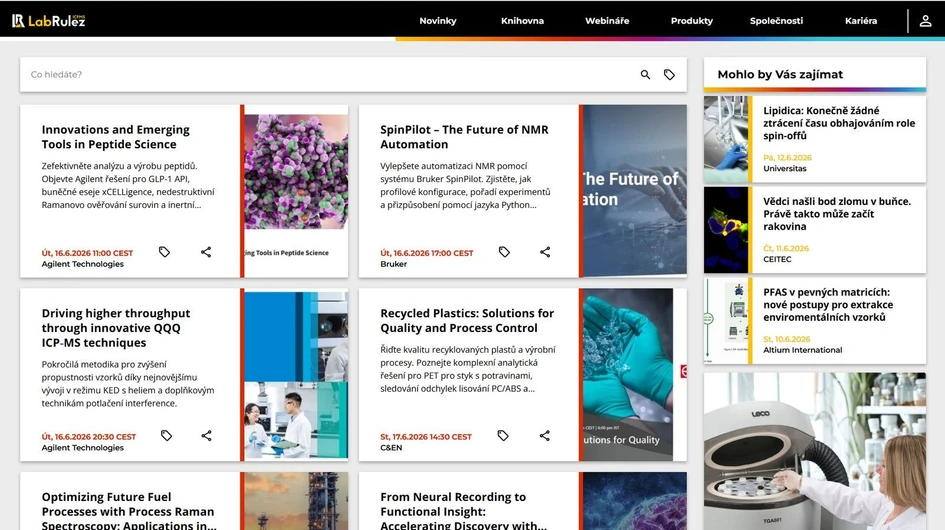
Task: Click the lab scientists ICP-MS thumbnail
Action: (296, 374)
